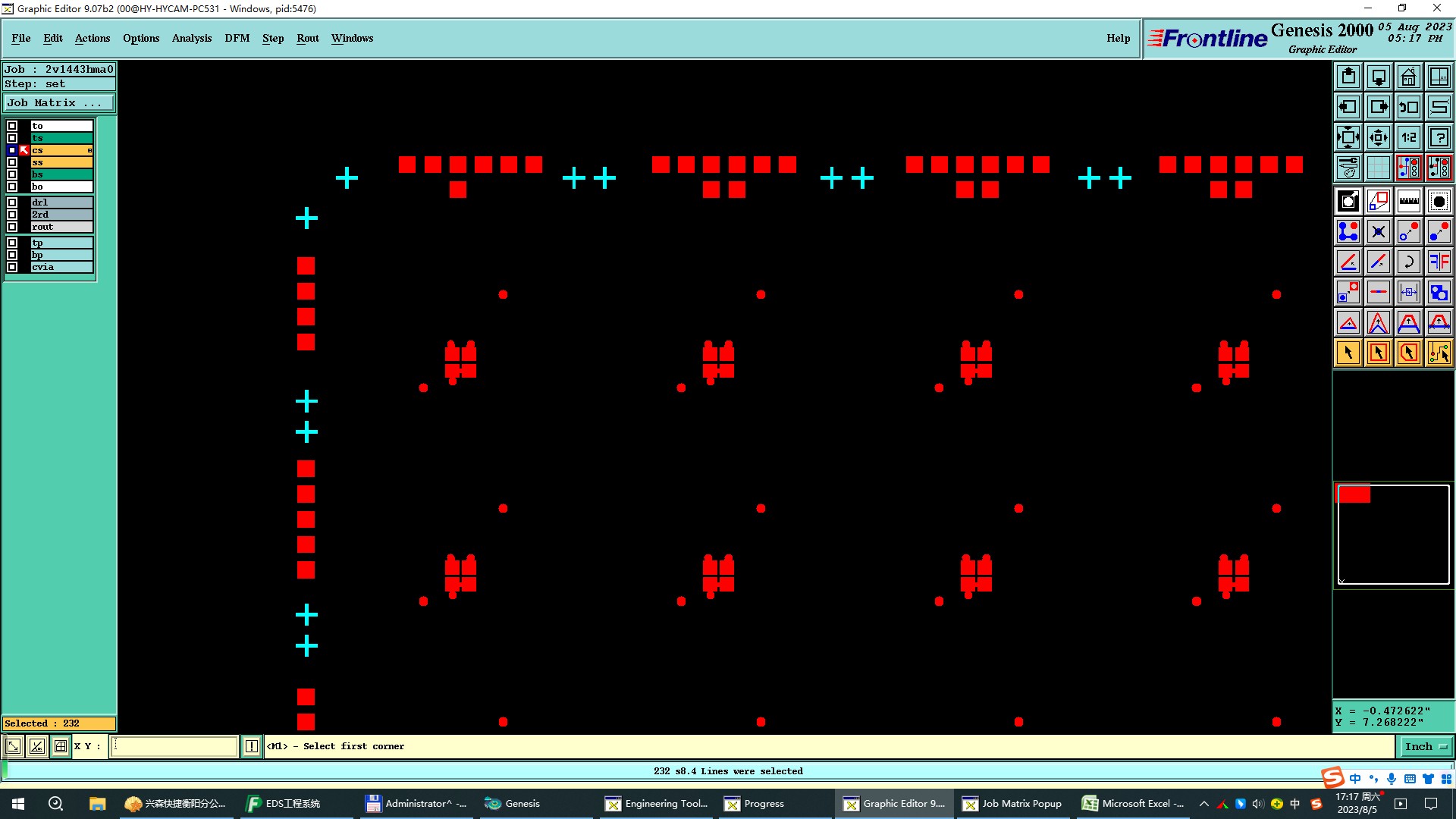Click the delete feature X icon
The height and width of the screenshot is (819, 1456).
tap(1379, 231)
